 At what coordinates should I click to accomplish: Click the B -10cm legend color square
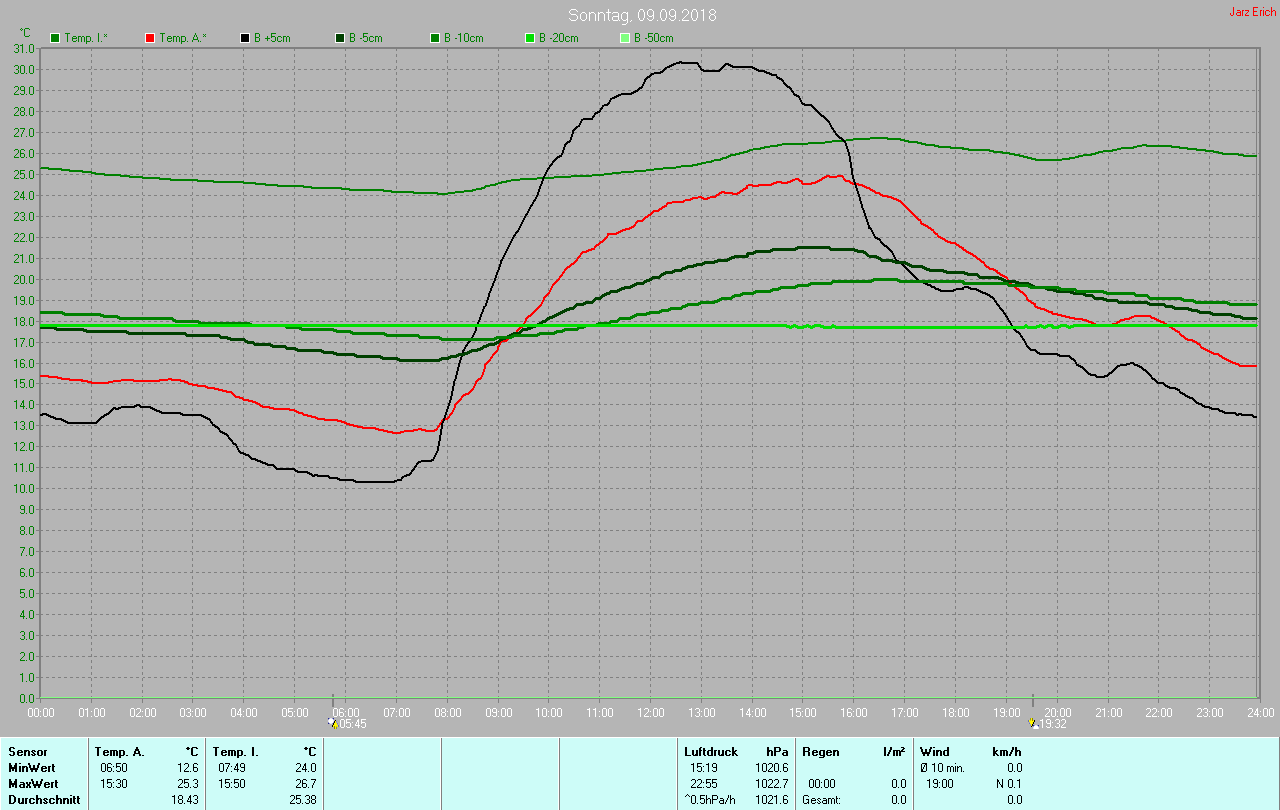(435, 38)
